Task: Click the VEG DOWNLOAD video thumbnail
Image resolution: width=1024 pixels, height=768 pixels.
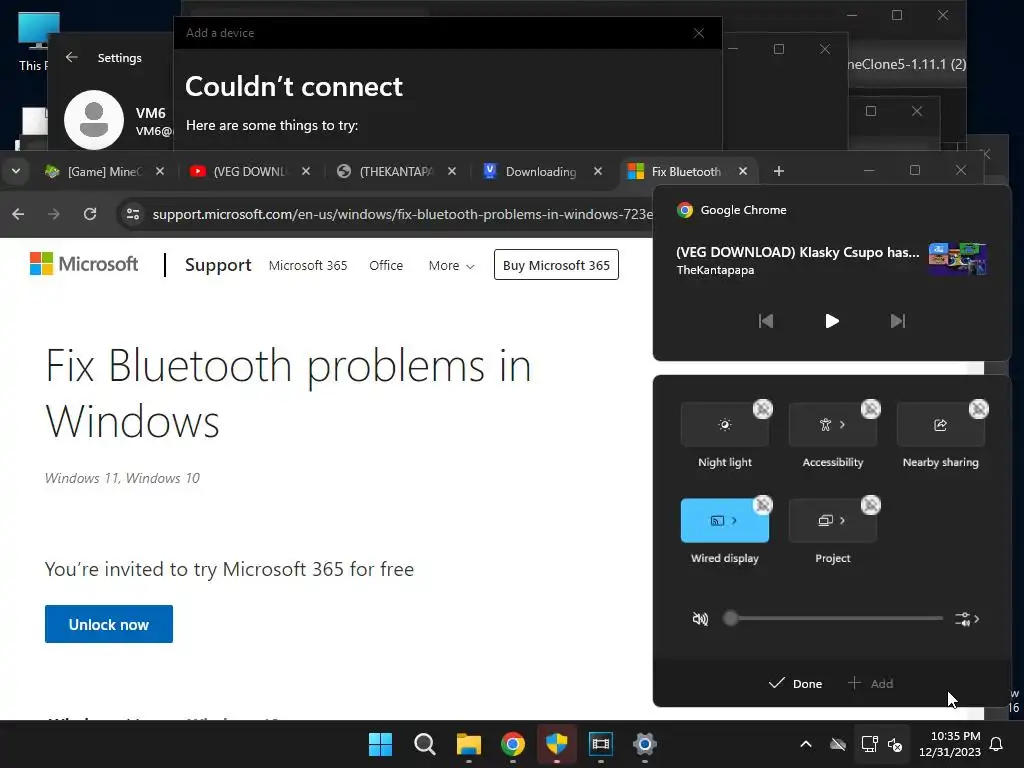Action: [957, 259]
